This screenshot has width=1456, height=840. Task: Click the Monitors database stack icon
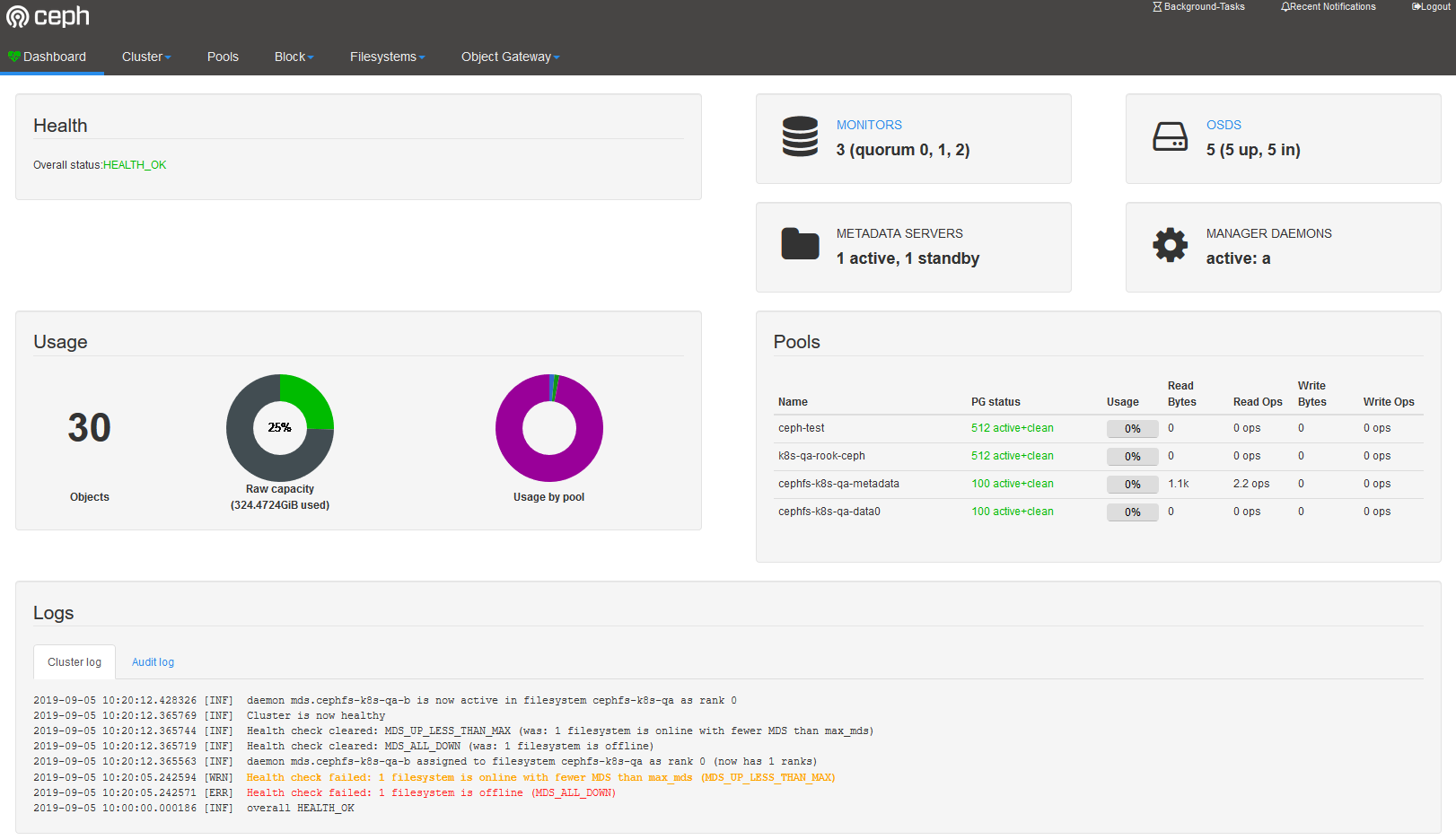tap(800, 136)
